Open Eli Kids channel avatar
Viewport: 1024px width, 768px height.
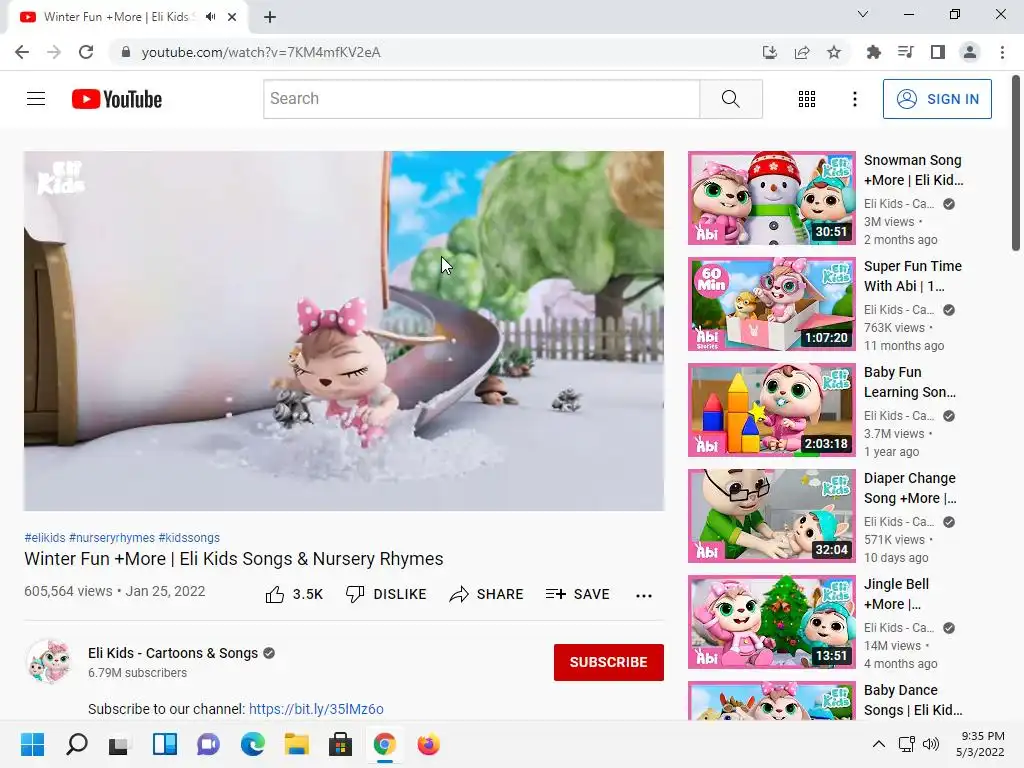50,662
